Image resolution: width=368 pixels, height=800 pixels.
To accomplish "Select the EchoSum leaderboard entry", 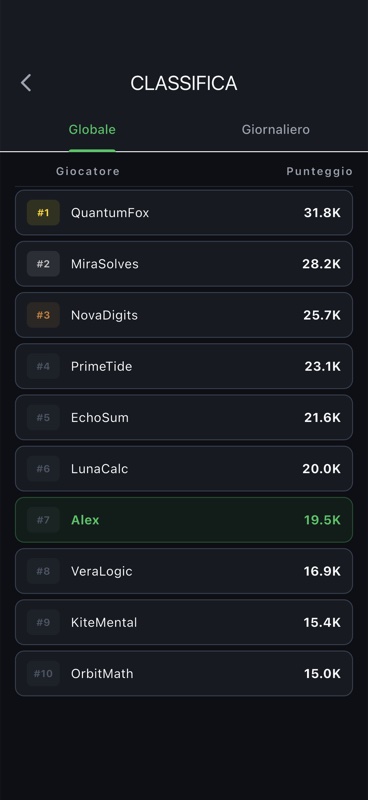I will (x=184, y=417).
